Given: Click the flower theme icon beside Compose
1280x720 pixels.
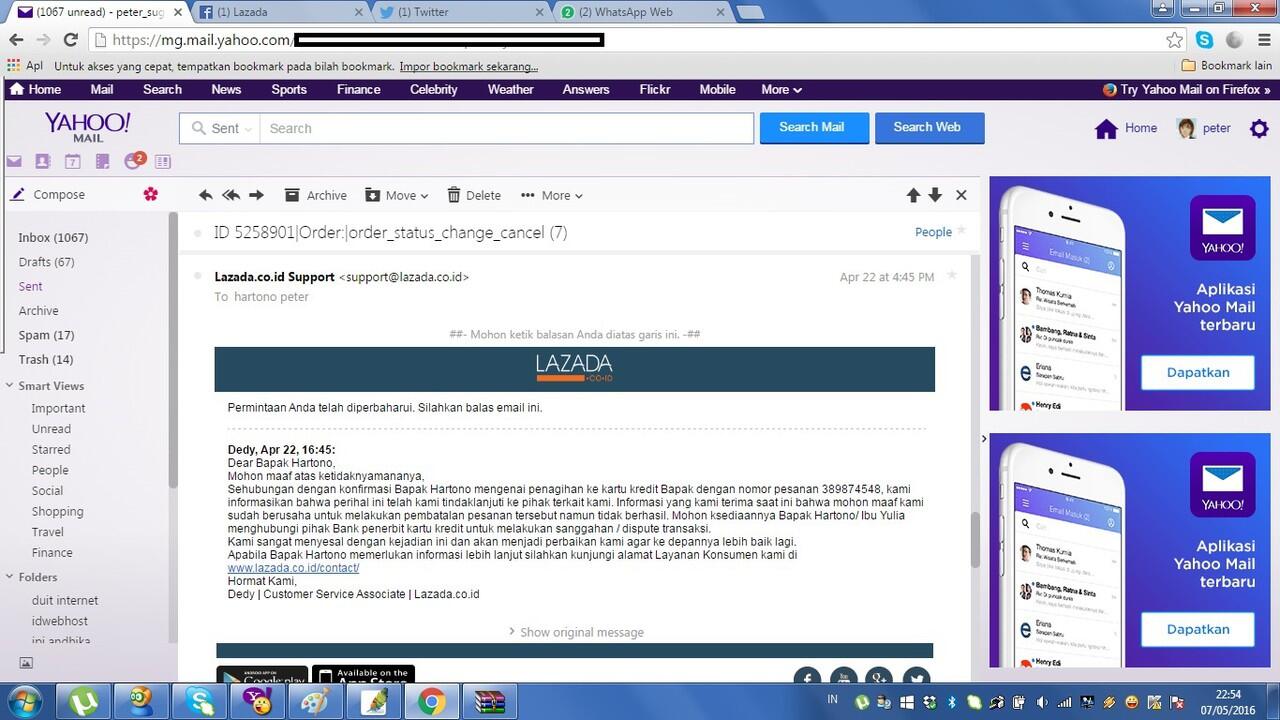Looking at the screenshot, I should pos(151,194).
